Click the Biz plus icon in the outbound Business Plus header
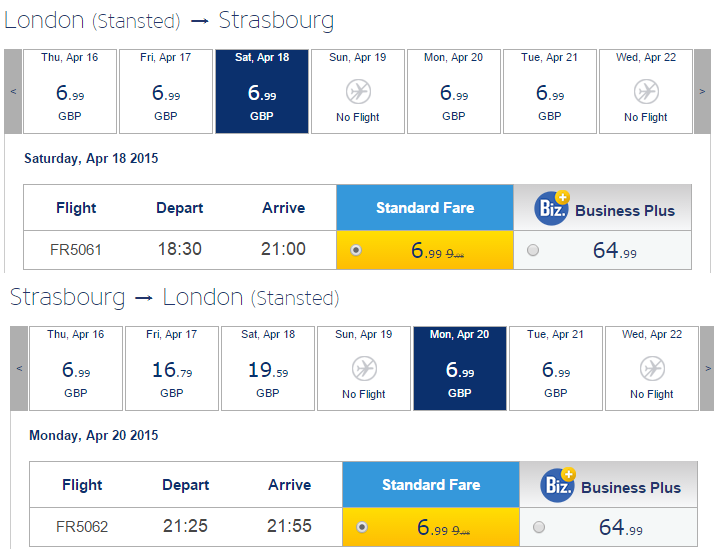The image size is (714, 556). coord(552,208)
